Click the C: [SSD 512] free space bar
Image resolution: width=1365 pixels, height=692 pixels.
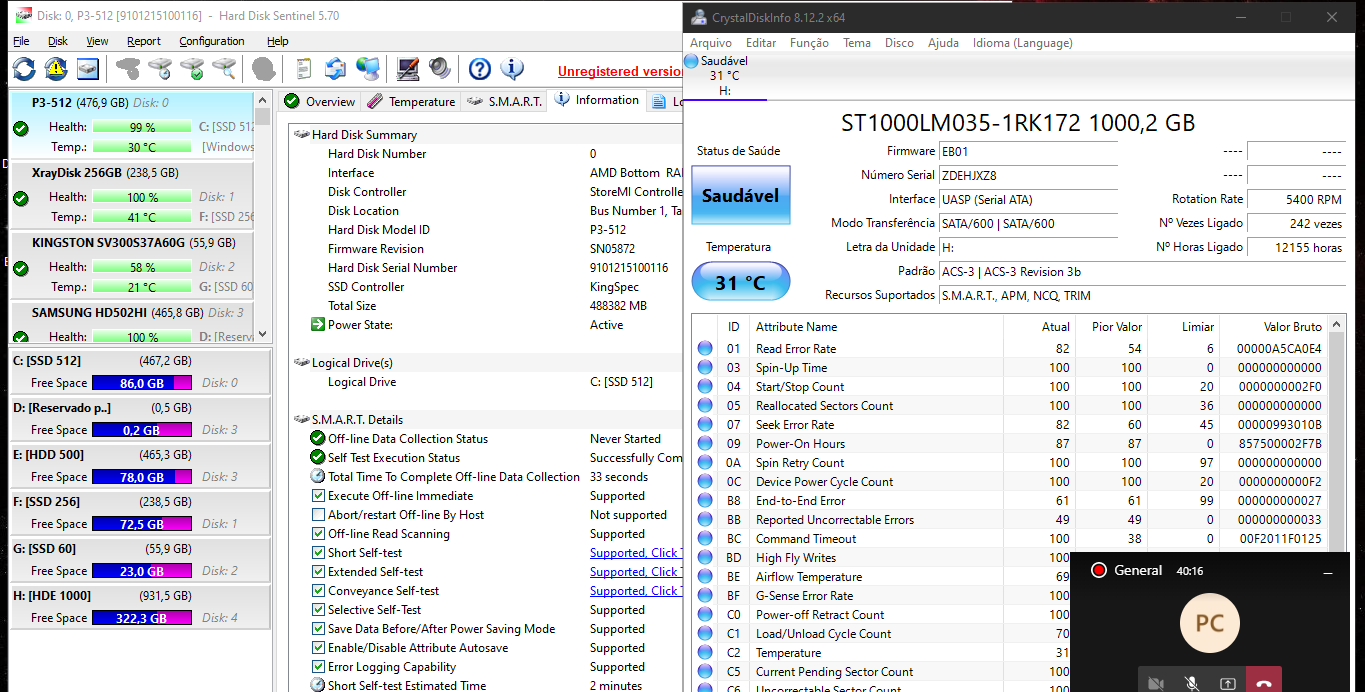[141, 383]
